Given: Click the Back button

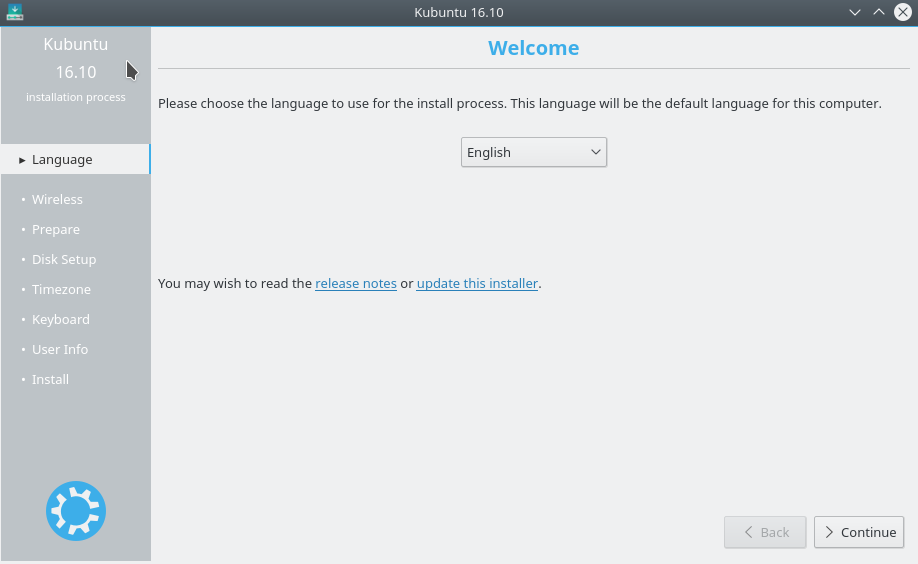Looking at the screenshot, I should coord(765,532).
